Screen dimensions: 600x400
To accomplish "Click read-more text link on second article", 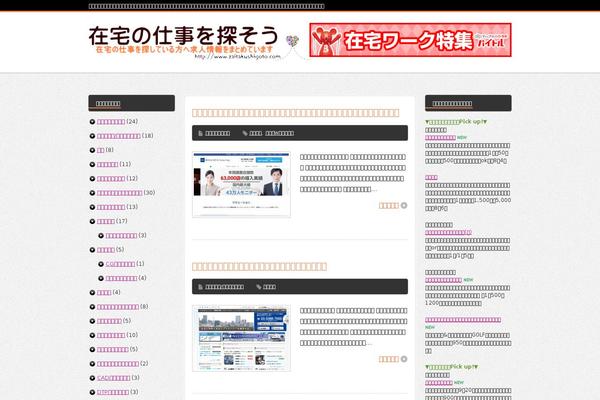I will click(x=389, y=359).
